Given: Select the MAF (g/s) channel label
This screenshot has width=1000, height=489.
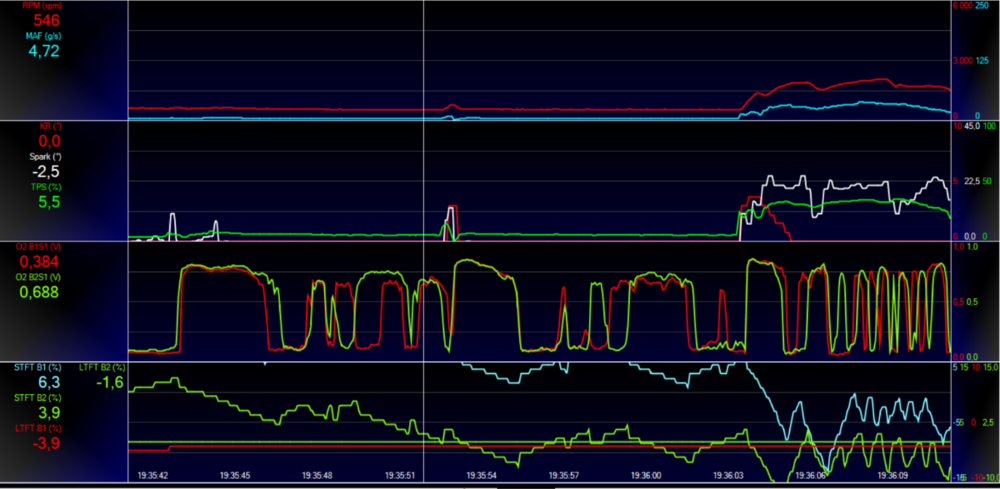Looking at the screenshot, I should [x=43, y=35].
